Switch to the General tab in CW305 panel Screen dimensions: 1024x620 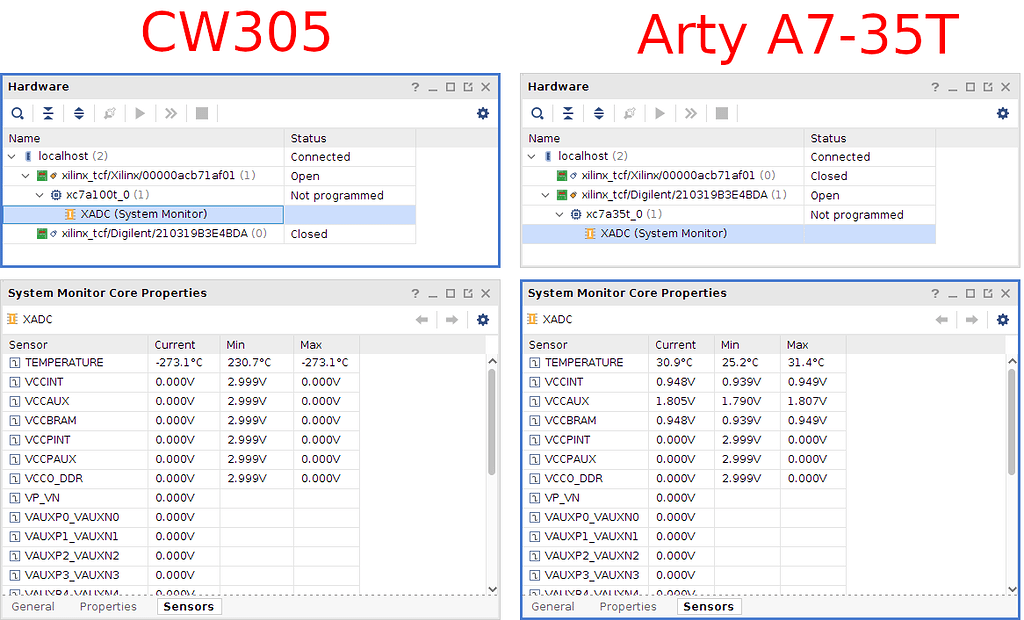tap(33, 606)
